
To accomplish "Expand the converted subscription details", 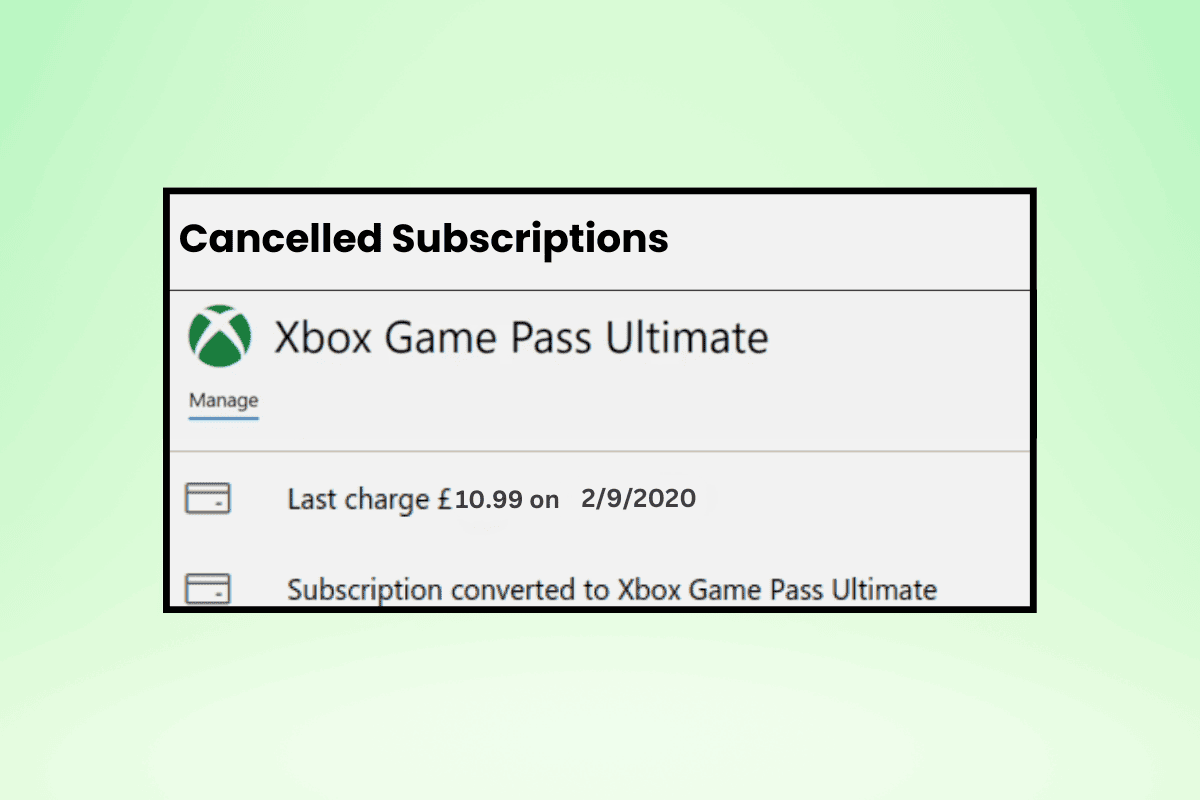I will pos(610,589).
